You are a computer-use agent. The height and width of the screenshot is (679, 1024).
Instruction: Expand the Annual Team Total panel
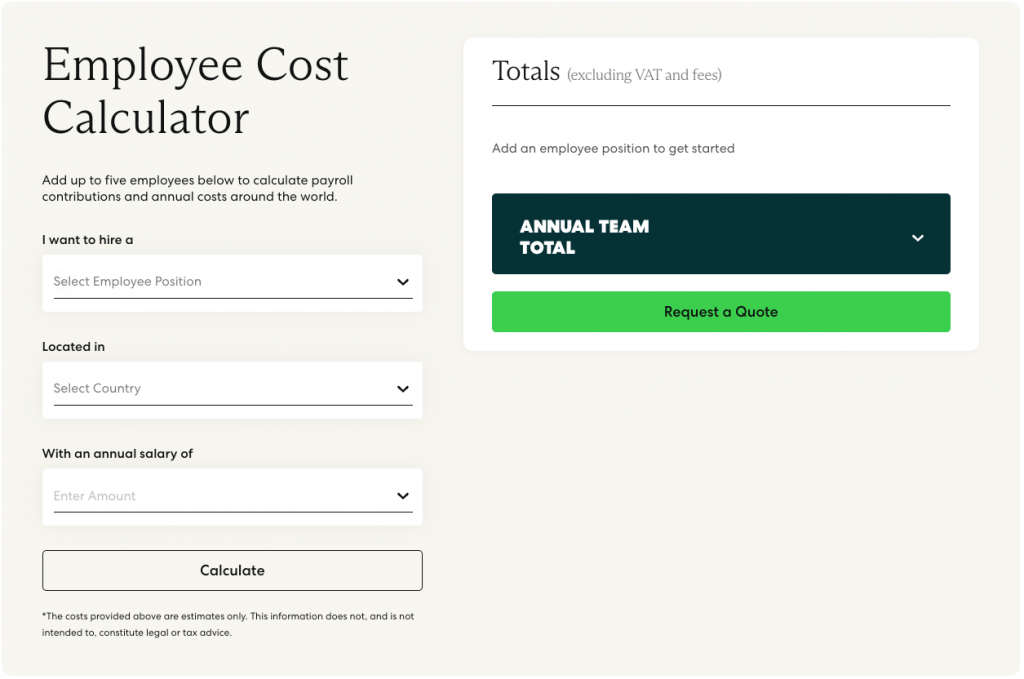[x=721, y=234]
